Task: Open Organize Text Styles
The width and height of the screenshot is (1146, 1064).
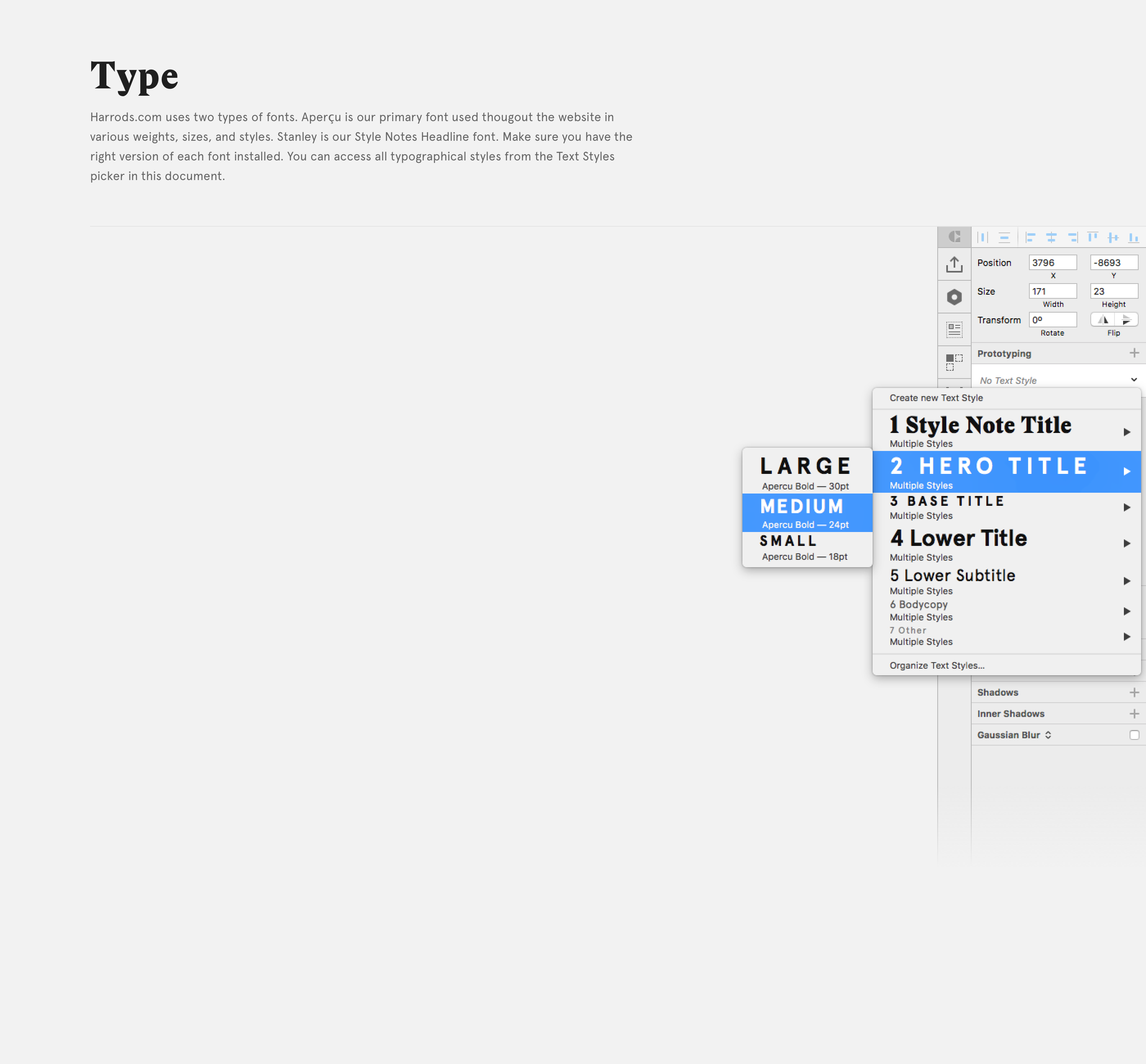Action: [x=936, y=665]
